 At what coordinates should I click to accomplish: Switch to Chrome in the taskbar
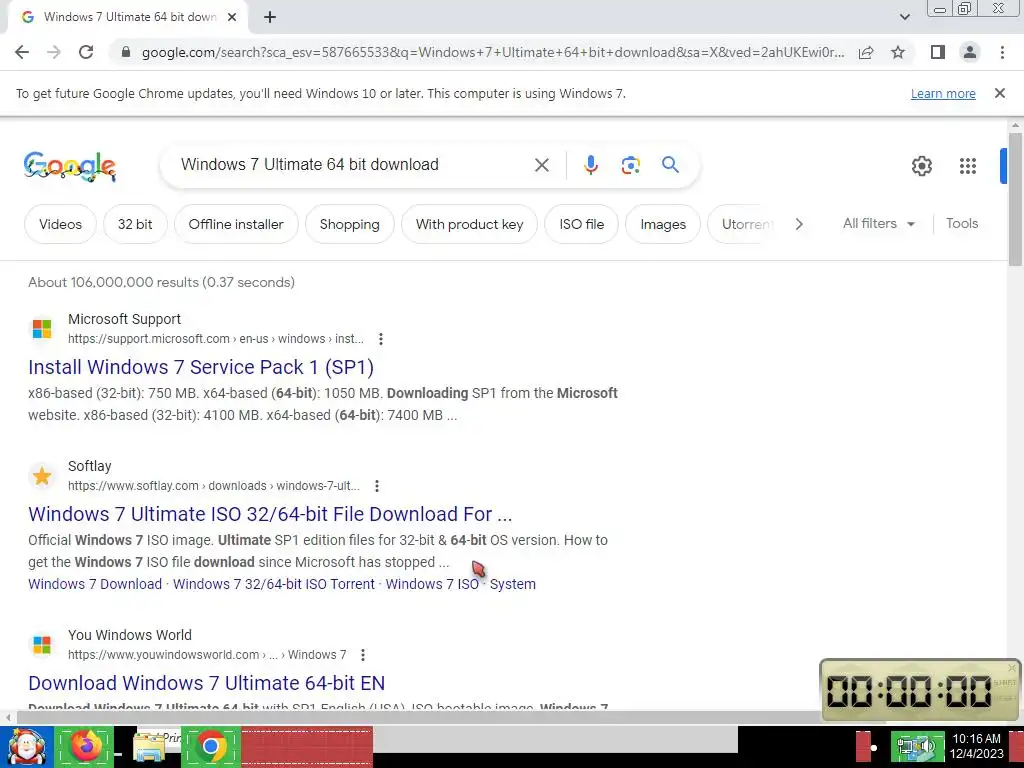[211, 746]
